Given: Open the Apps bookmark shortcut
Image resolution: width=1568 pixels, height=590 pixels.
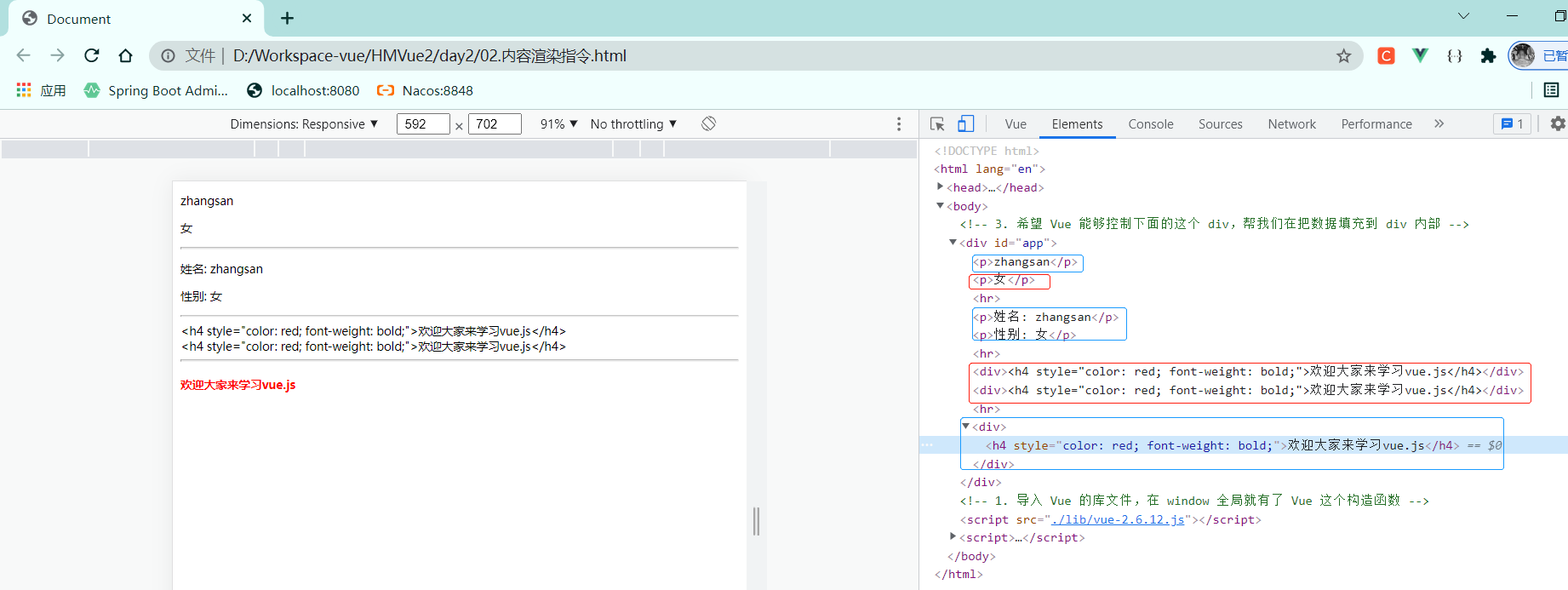Looking at the screenshot, I should (41, 90).
